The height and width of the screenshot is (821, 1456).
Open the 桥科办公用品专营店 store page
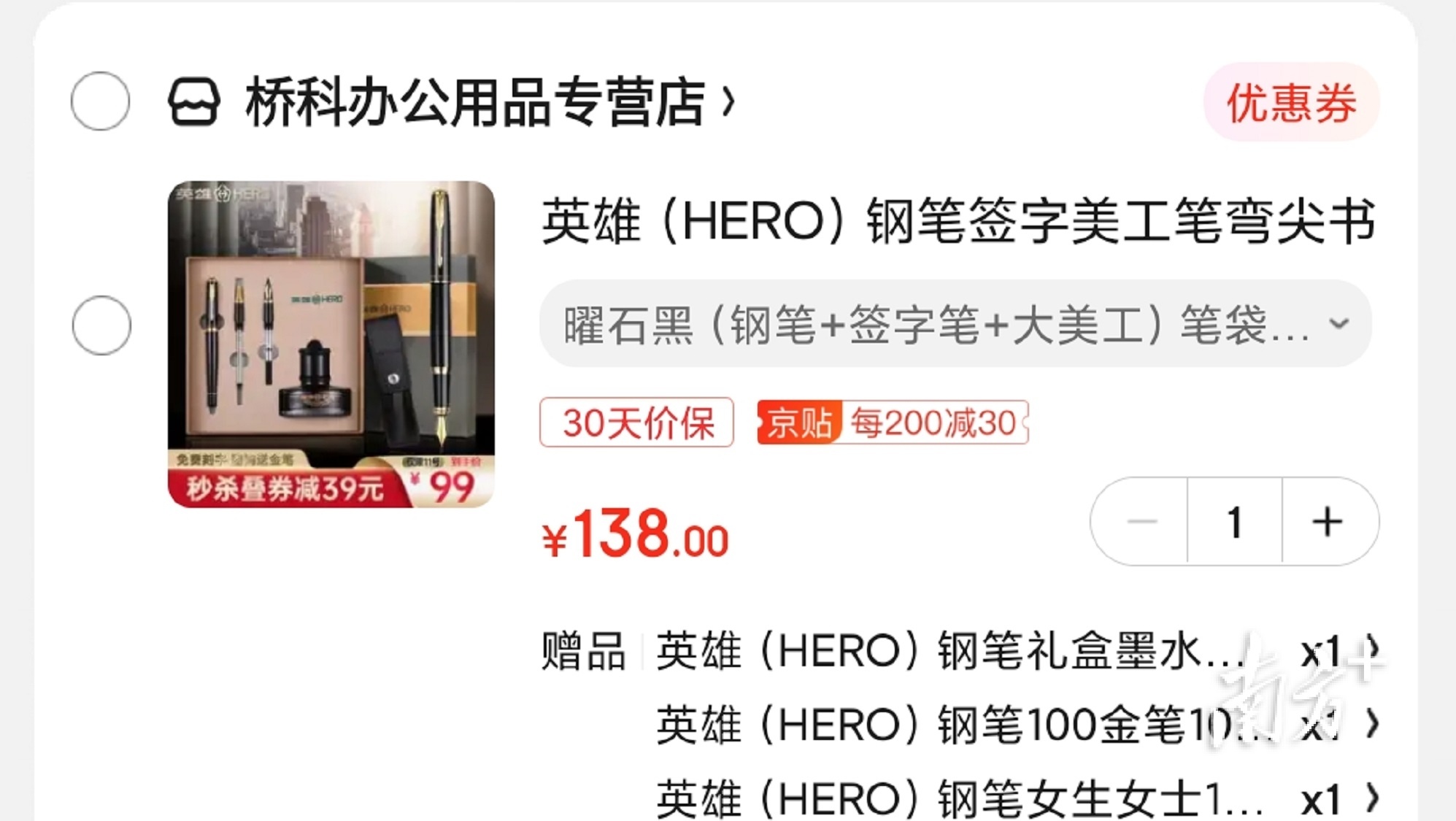[x=475, y=102]
